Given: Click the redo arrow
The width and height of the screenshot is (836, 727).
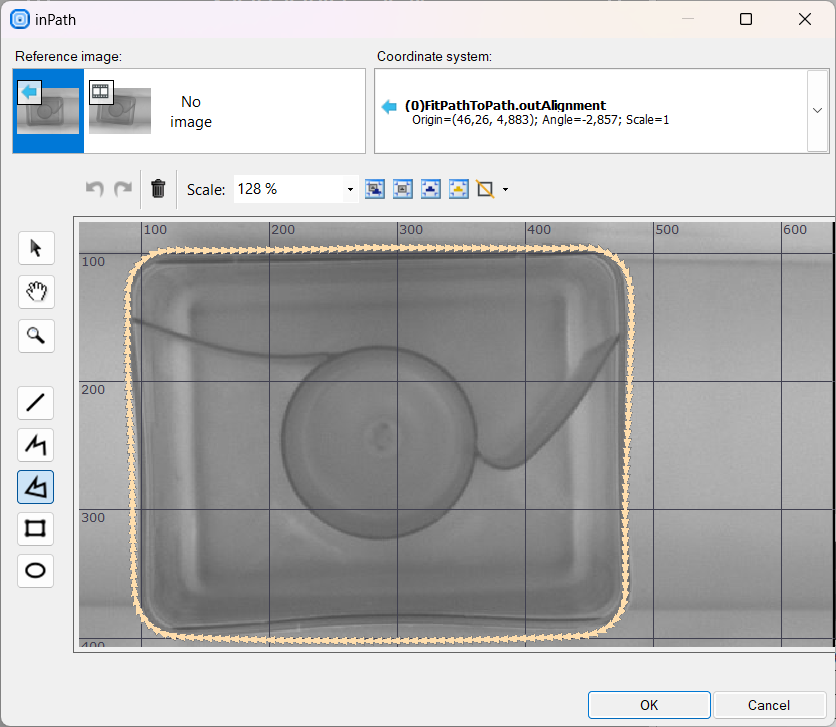Looking at the screenshot, I should point(122,188).
